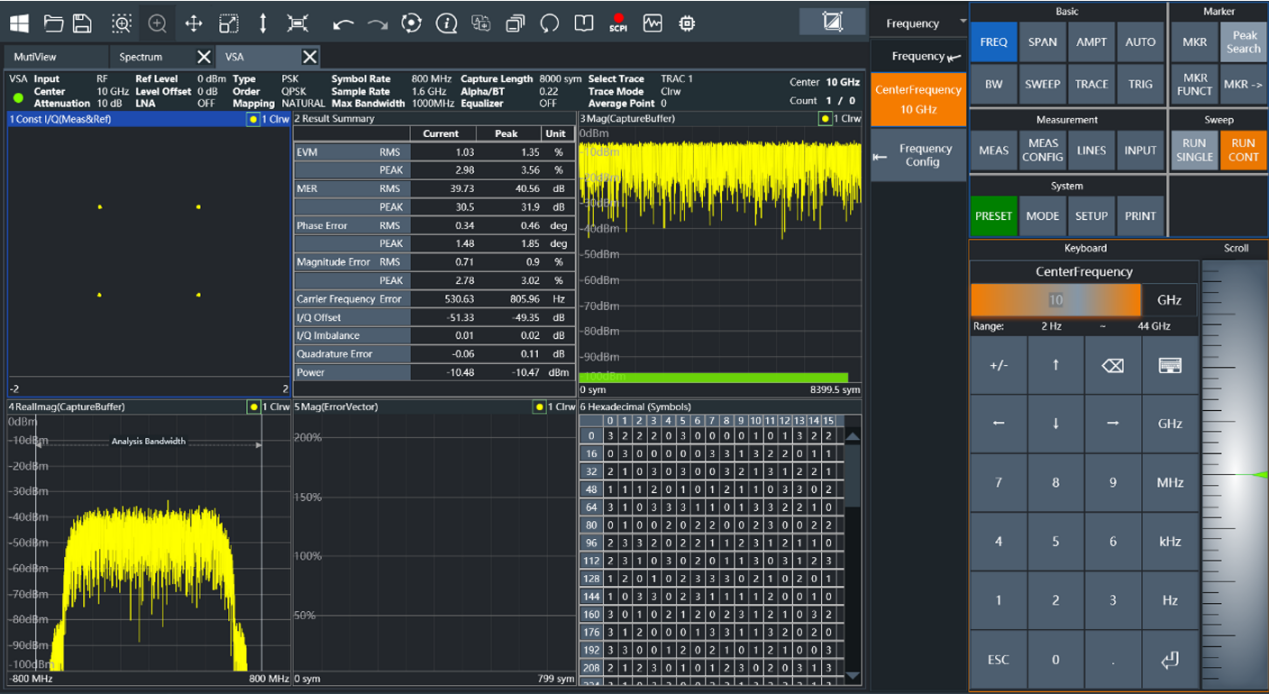Open the Frequency menu dropdown at top
Screen dimensions: 1269x694
click(x=919, y=23)
